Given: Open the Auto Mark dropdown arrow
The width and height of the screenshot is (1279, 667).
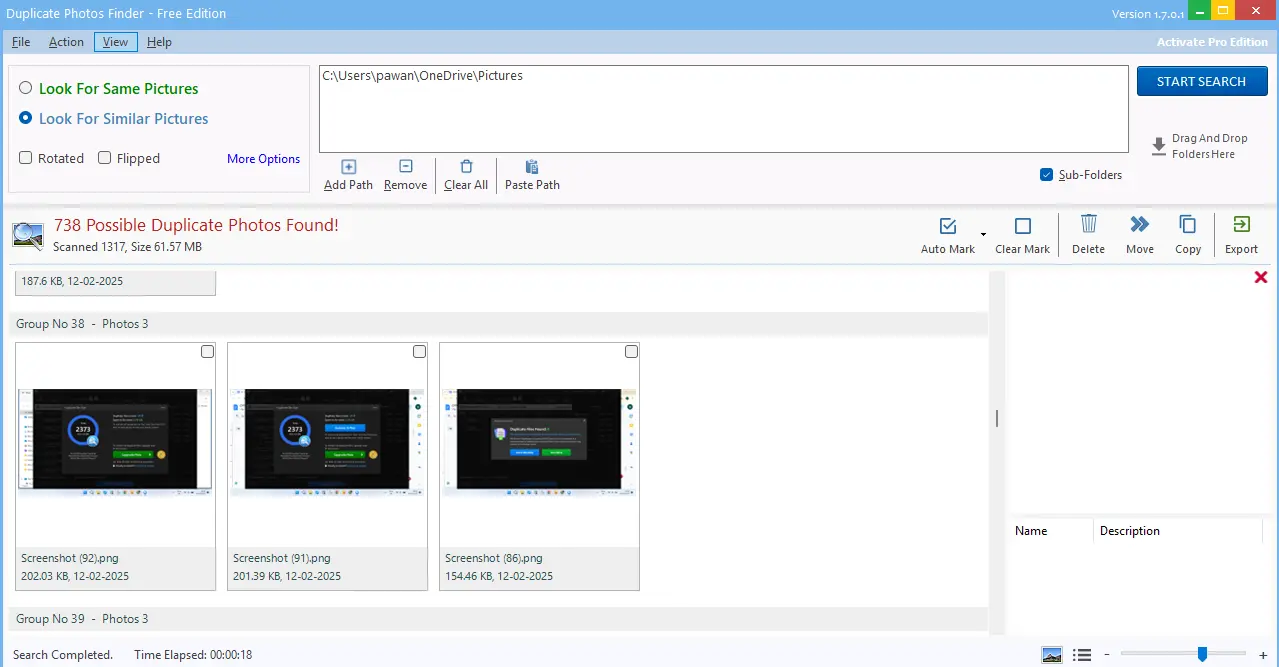Looking at the screenshot, I should tap(983, 235).
